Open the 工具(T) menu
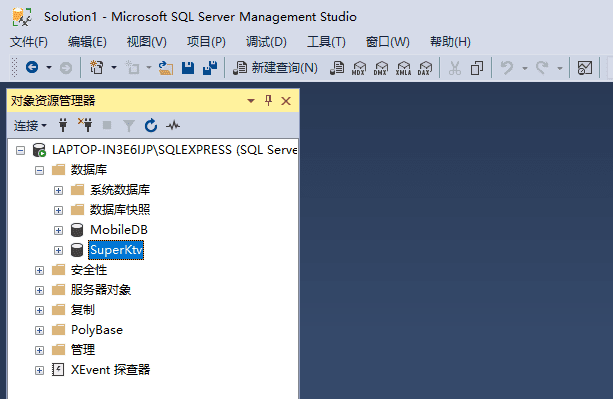613x399 pixels. (326, 41)
